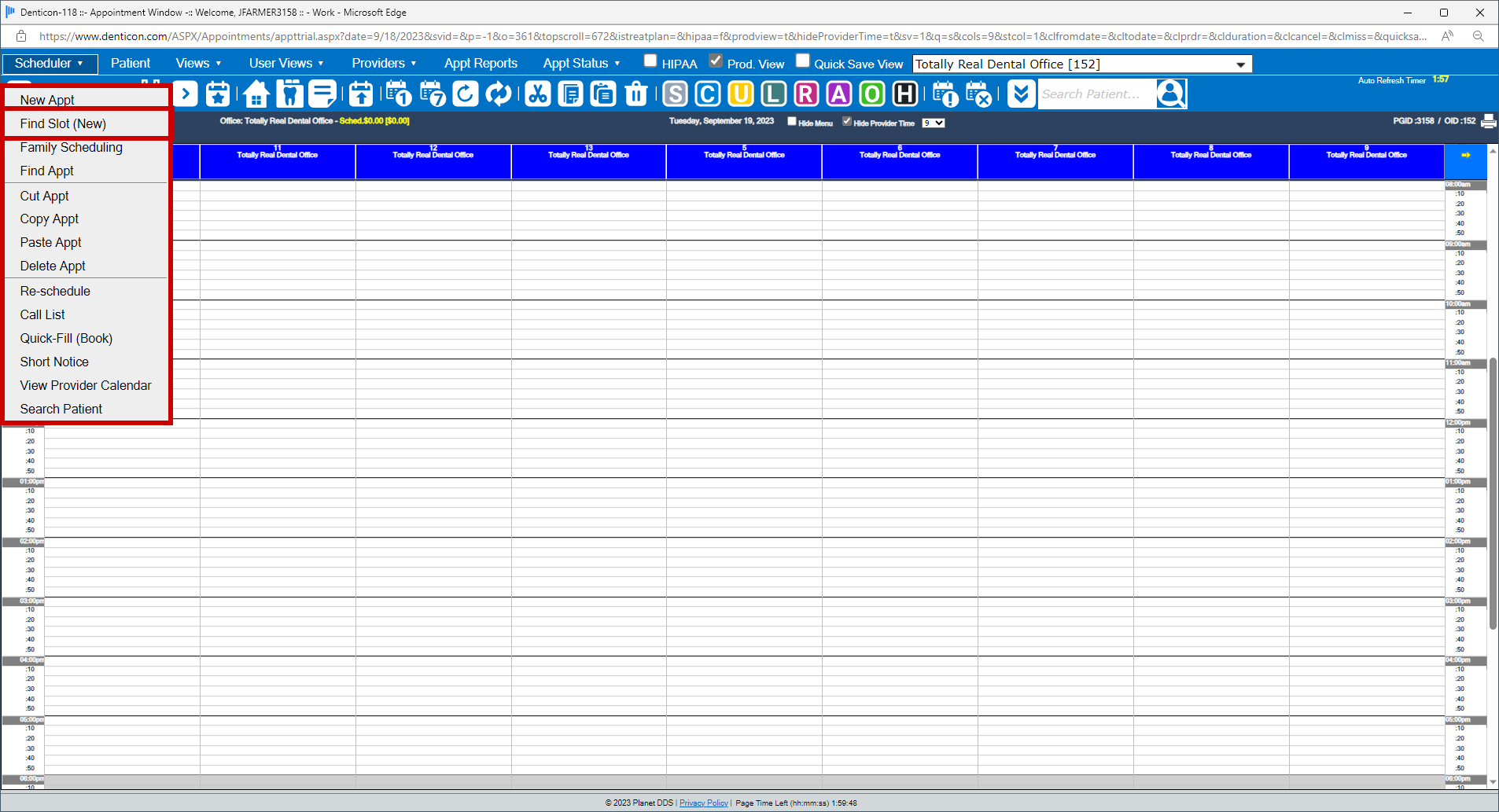Expand the Providers dropdown menu

tap(384, 63)
